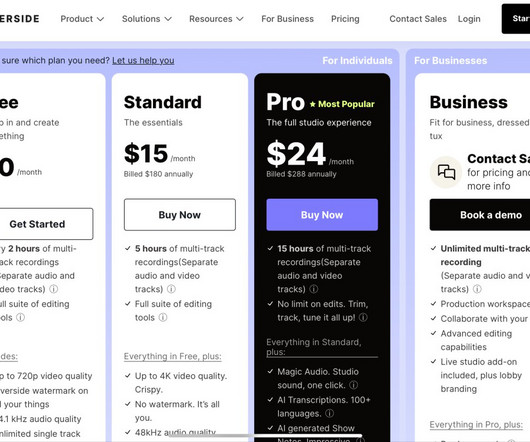Image resolution: width=530 pixels, height=442 pixels.
Task: Click info icon by Business multi-track recording
Action: pyautogui.click(x=477, y=289)
